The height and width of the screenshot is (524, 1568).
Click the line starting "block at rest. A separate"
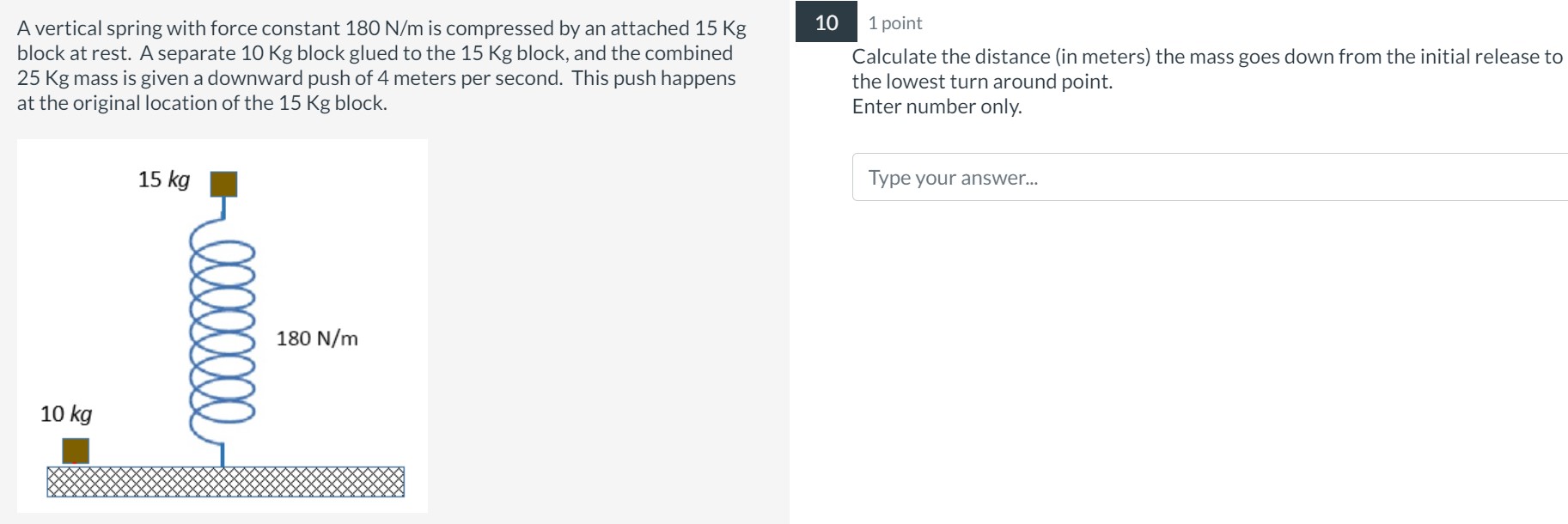click(x=375, y=53)
